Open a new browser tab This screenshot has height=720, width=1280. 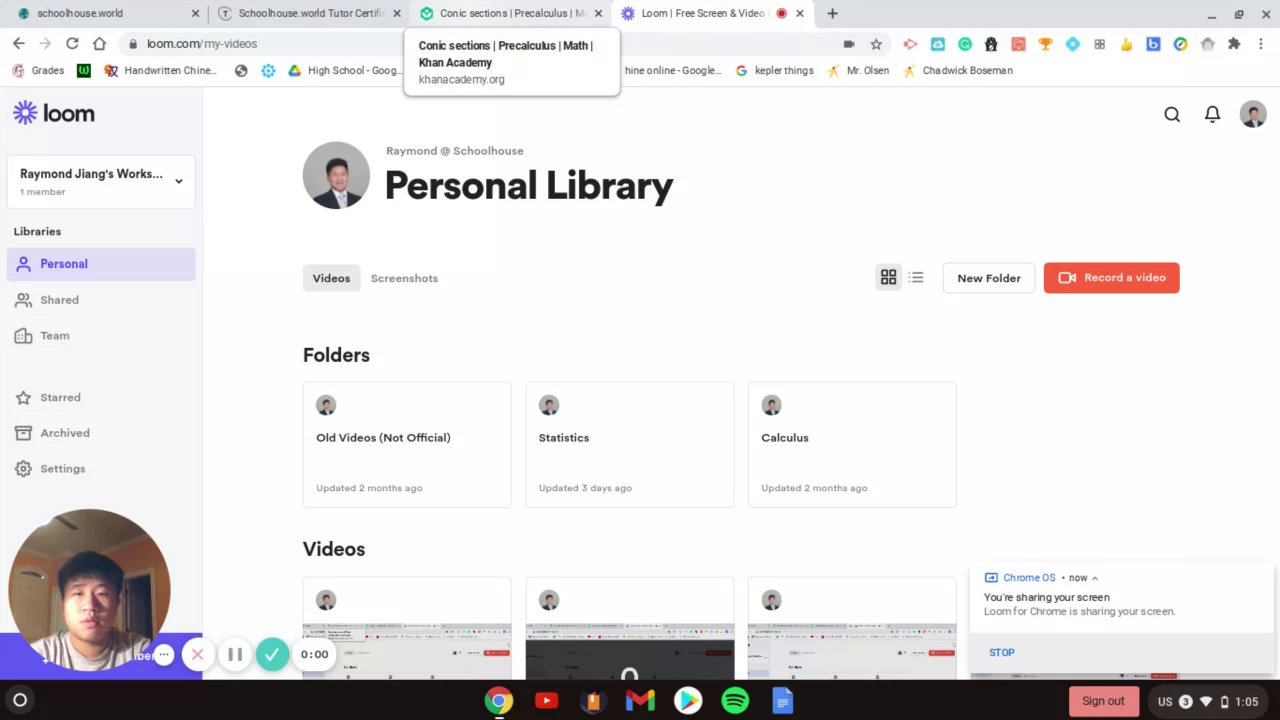832,13
